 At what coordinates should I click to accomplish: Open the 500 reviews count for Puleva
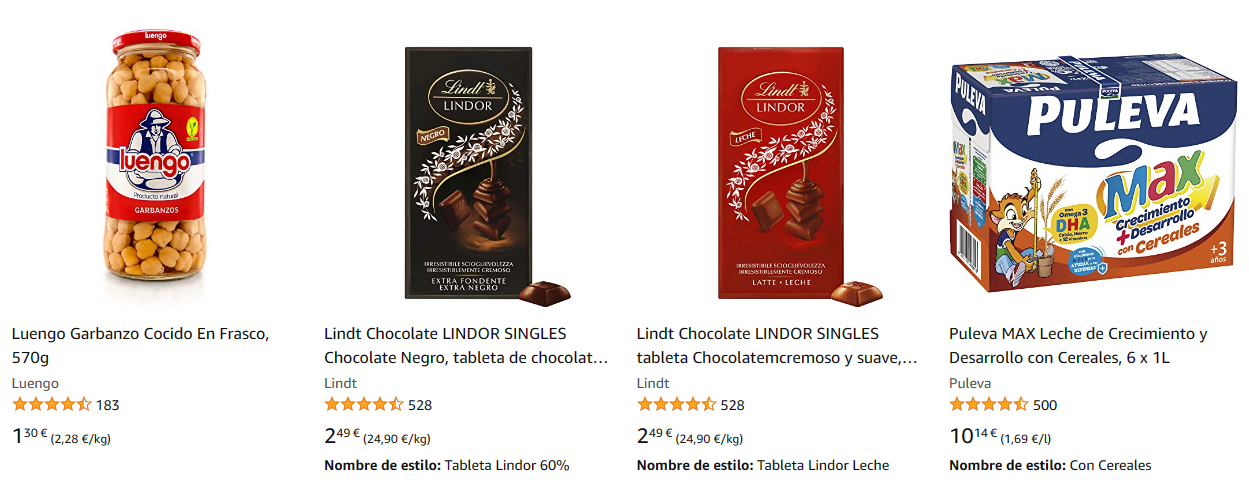(x=1045, y=405)
